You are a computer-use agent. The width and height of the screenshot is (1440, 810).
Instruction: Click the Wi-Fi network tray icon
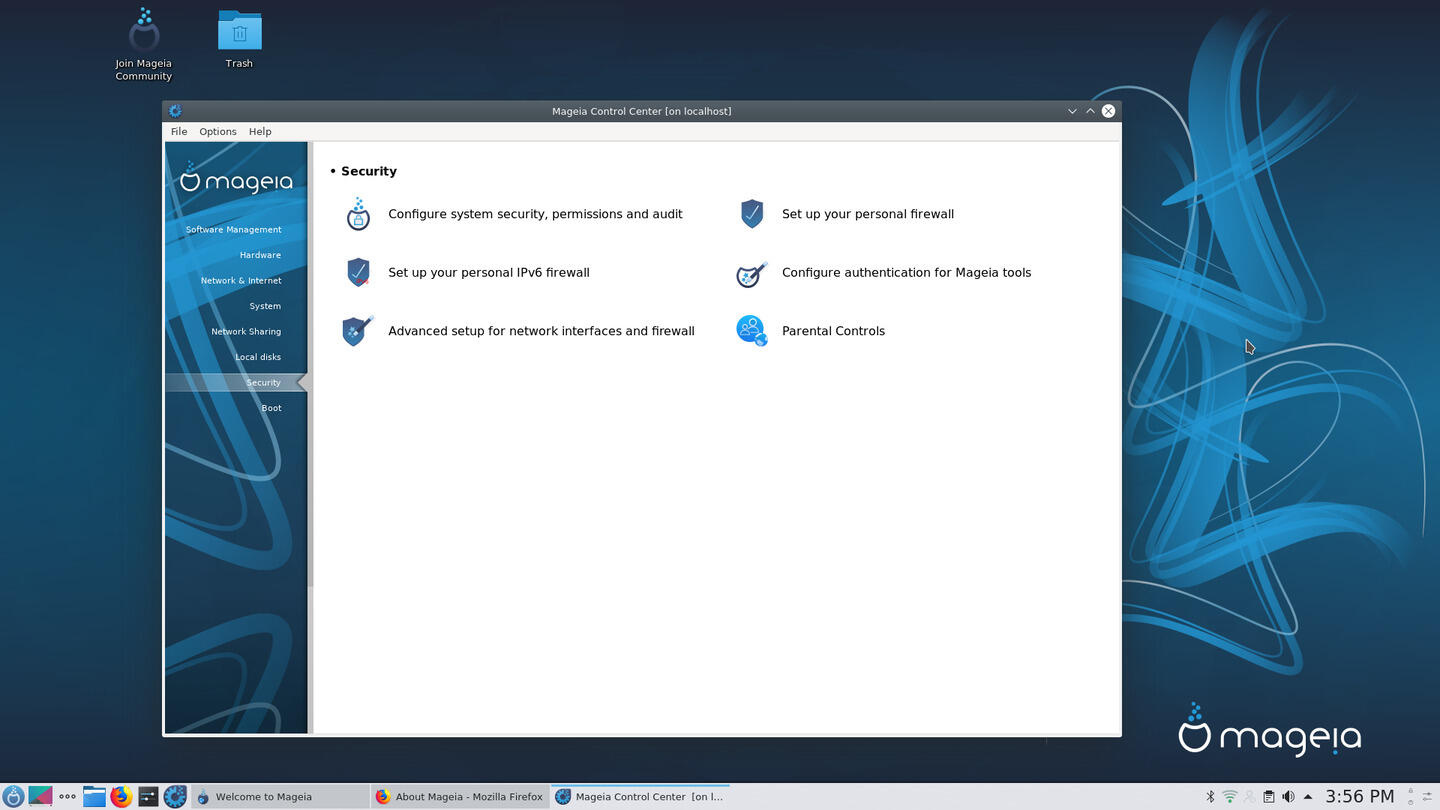tap(1230, 797)
